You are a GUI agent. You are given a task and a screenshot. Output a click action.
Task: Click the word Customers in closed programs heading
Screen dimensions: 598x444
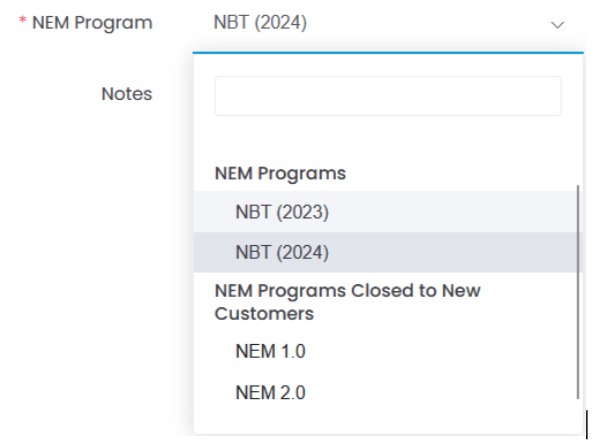pos(264,314)
